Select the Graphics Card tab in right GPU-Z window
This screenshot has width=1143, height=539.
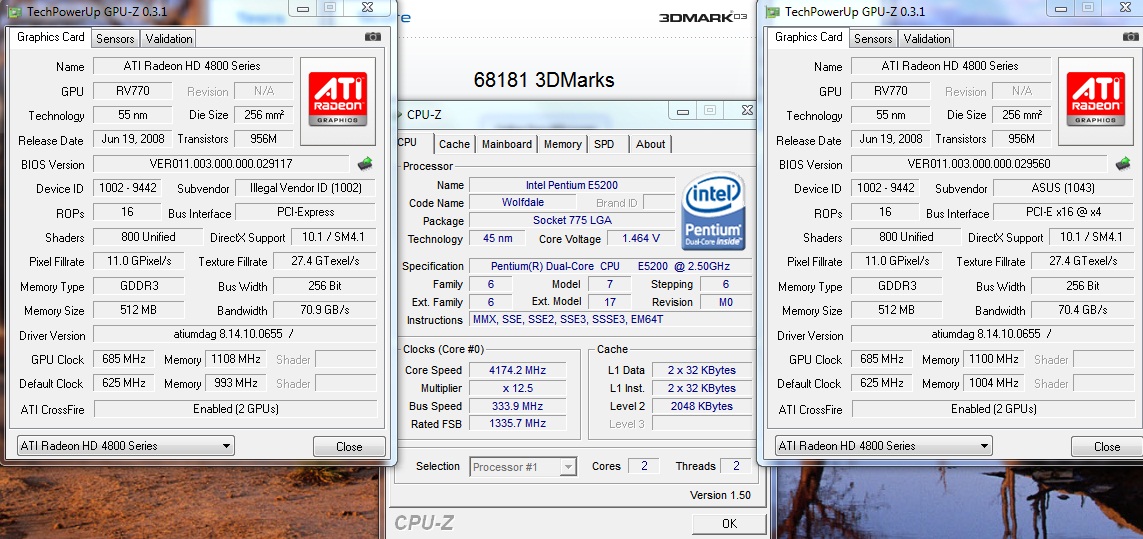click(x=808, y=37)
